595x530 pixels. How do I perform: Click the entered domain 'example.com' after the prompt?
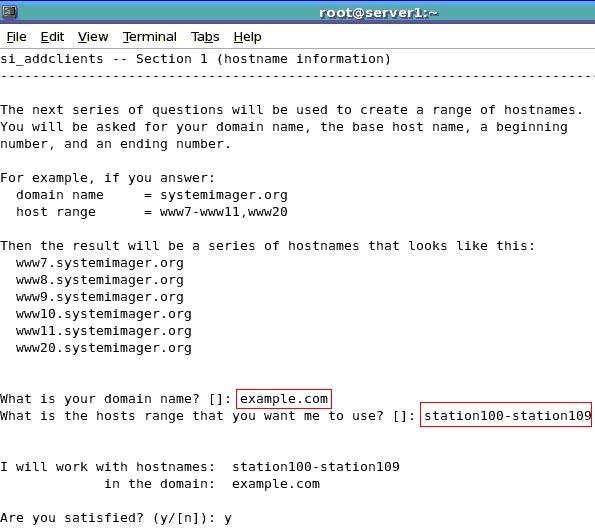[284, 399]
